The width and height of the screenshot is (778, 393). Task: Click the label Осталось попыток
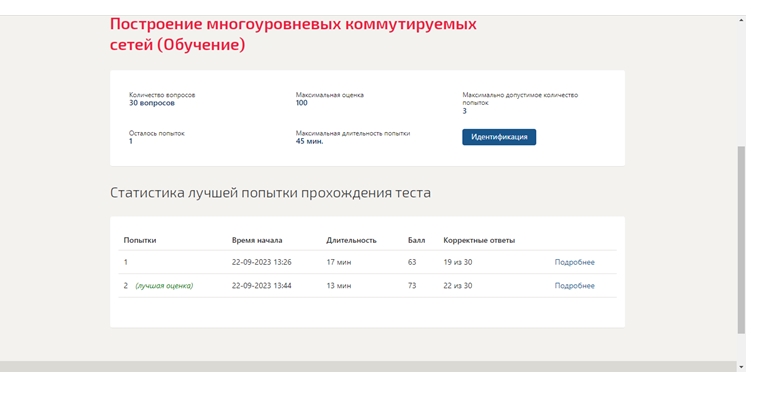tap(156, 133)
